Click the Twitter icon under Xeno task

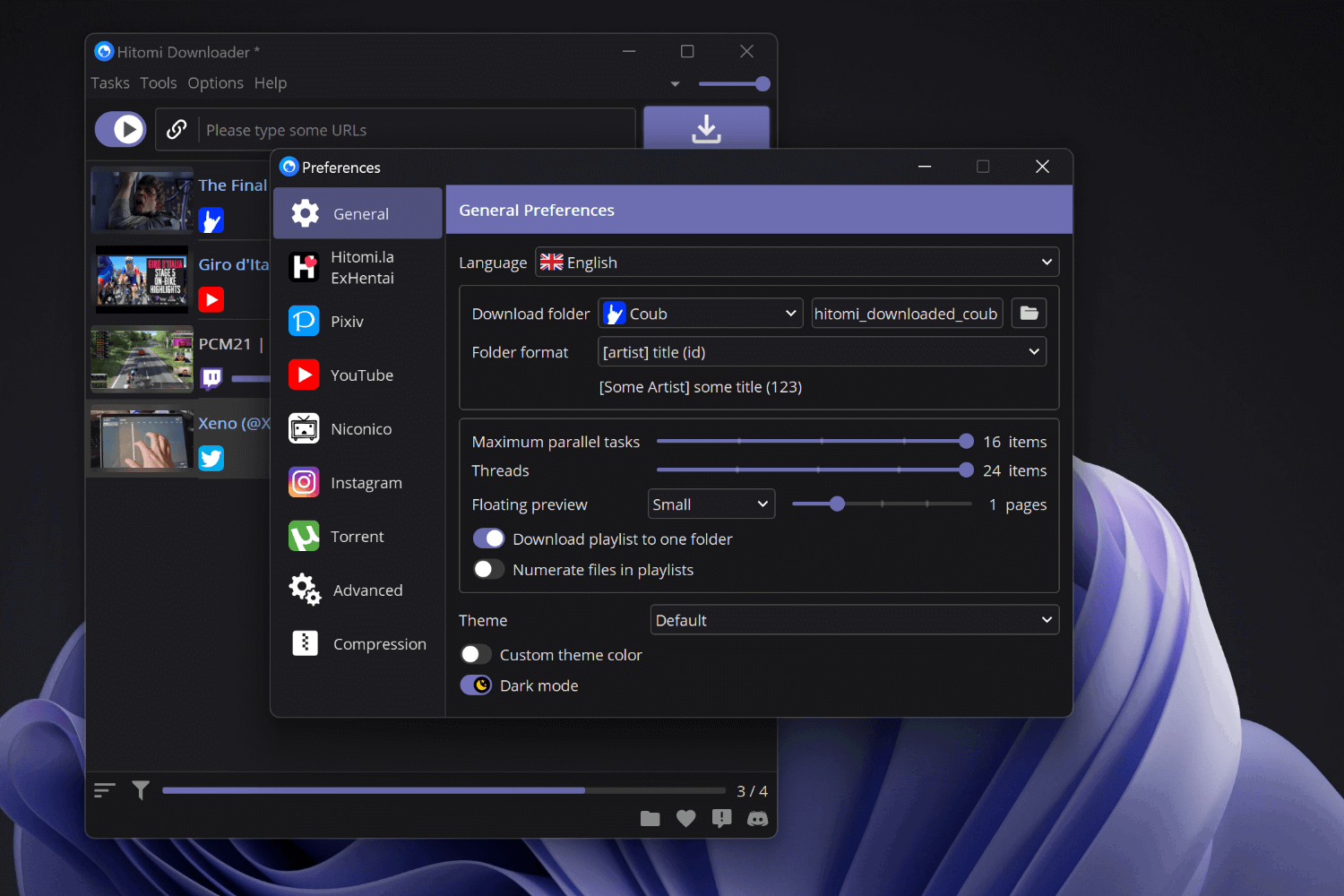click(x=211, y=459)
